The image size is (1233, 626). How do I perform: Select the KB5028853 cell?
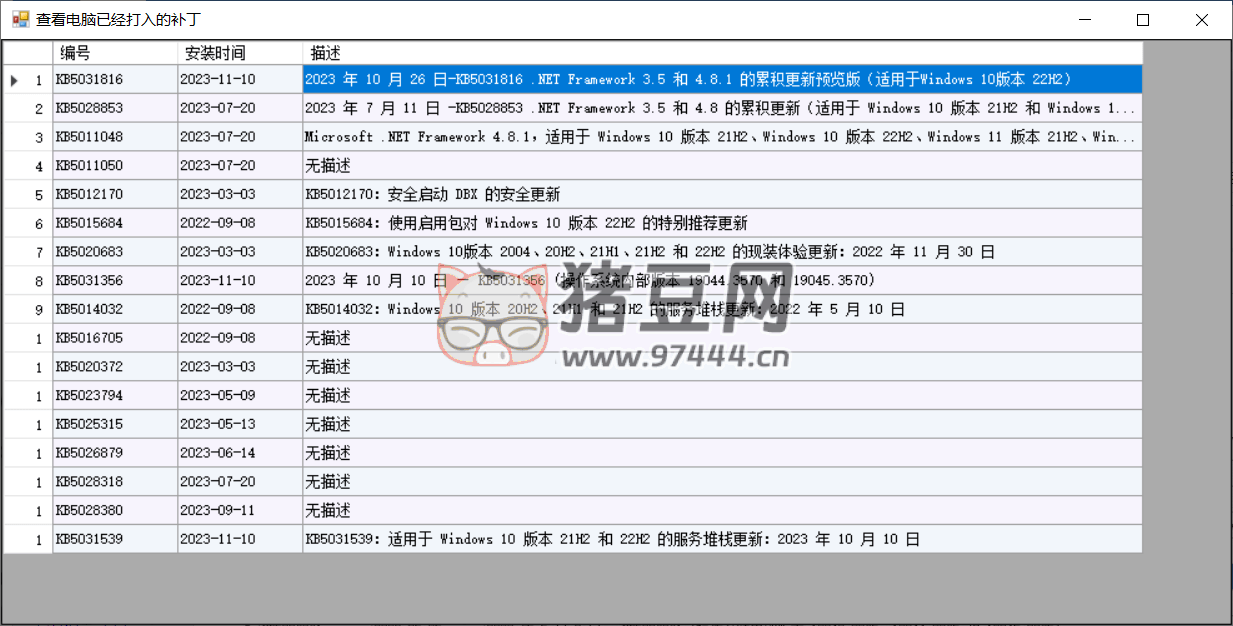click(x=115, y=108)
